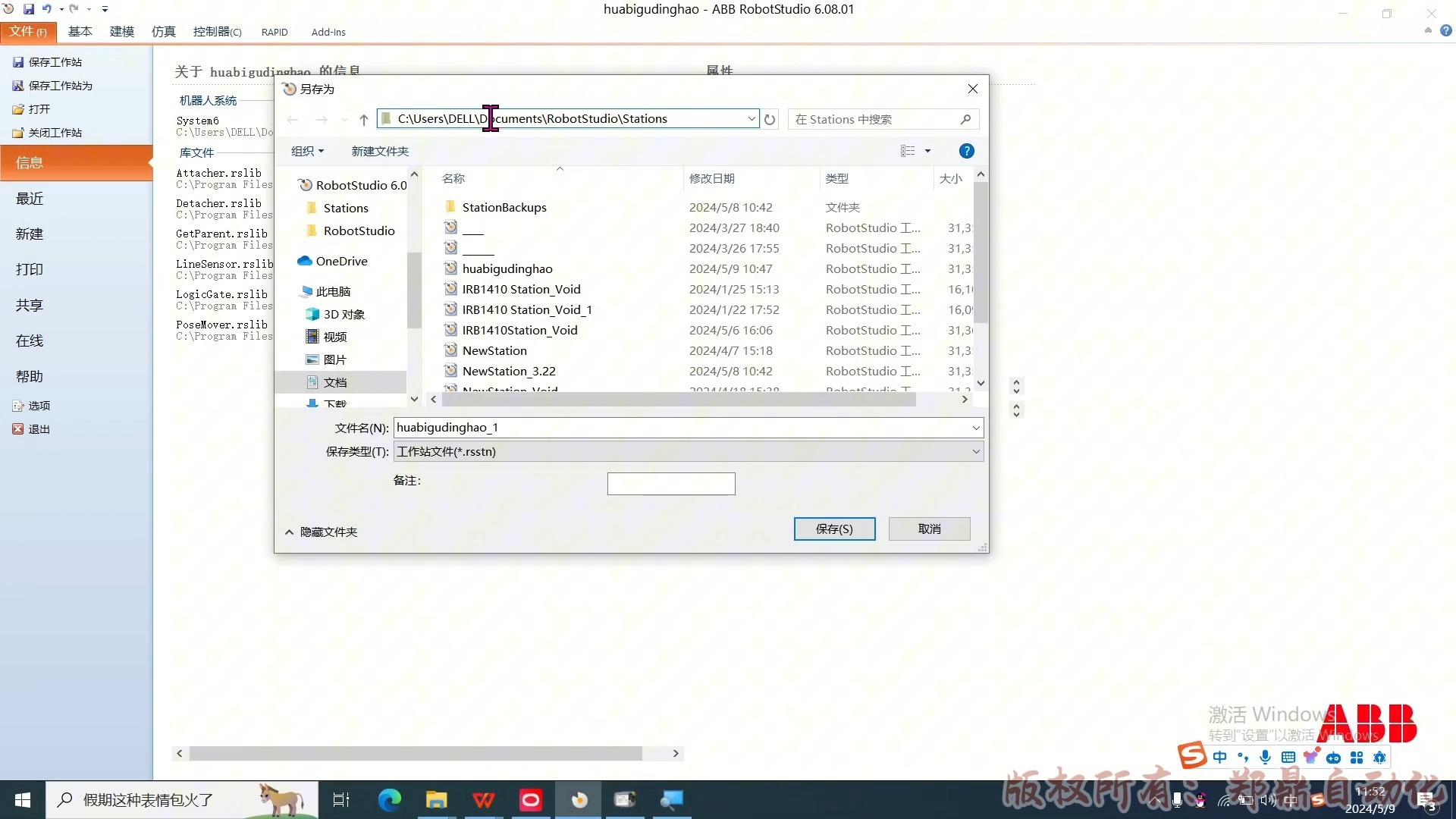Open RobotStudio help icon at top right
1456x819 pixels.
[1446, 31]
